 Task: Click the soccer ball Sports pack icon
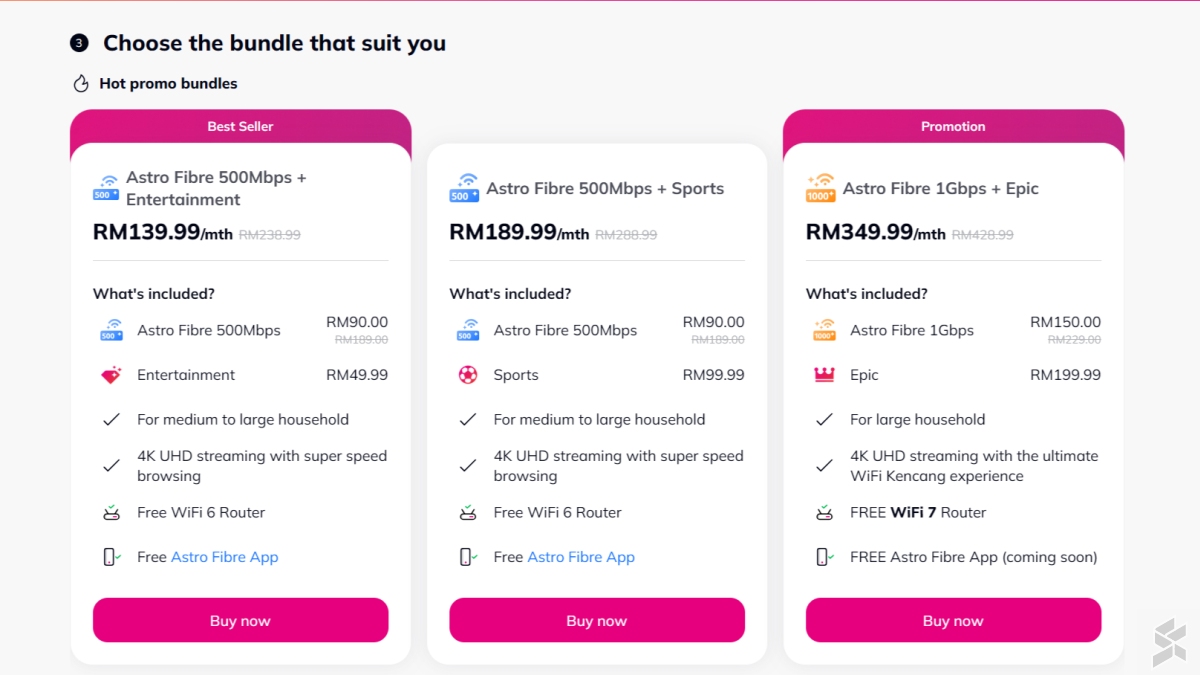(x=467, y=376)
